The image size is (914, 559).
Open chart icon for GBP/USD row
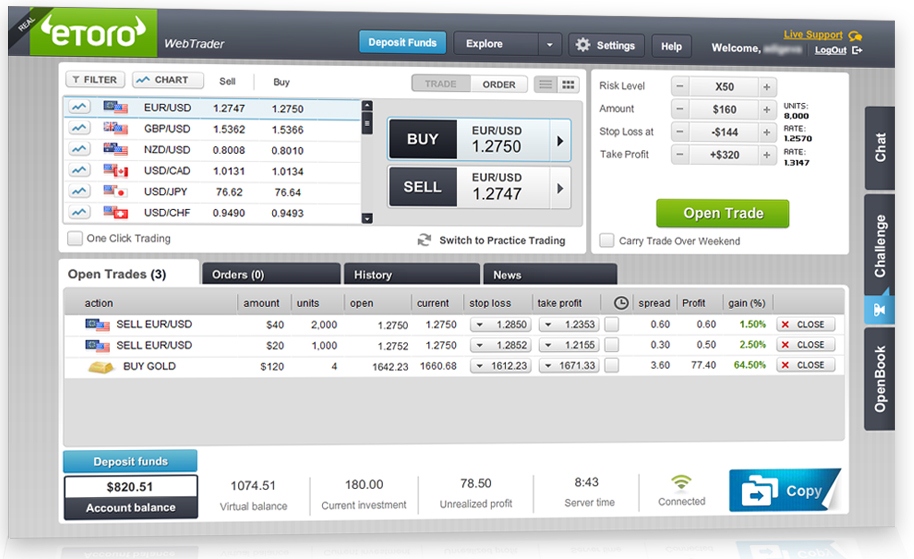(79, 128)
